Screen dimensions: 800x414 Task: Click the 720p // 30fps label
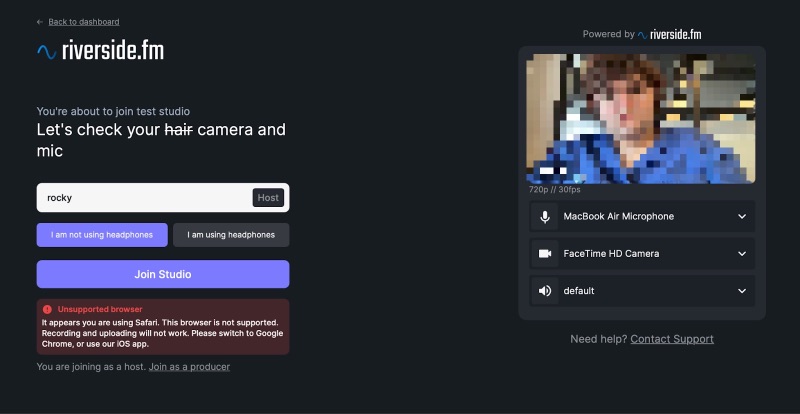(x=555, y=189)
